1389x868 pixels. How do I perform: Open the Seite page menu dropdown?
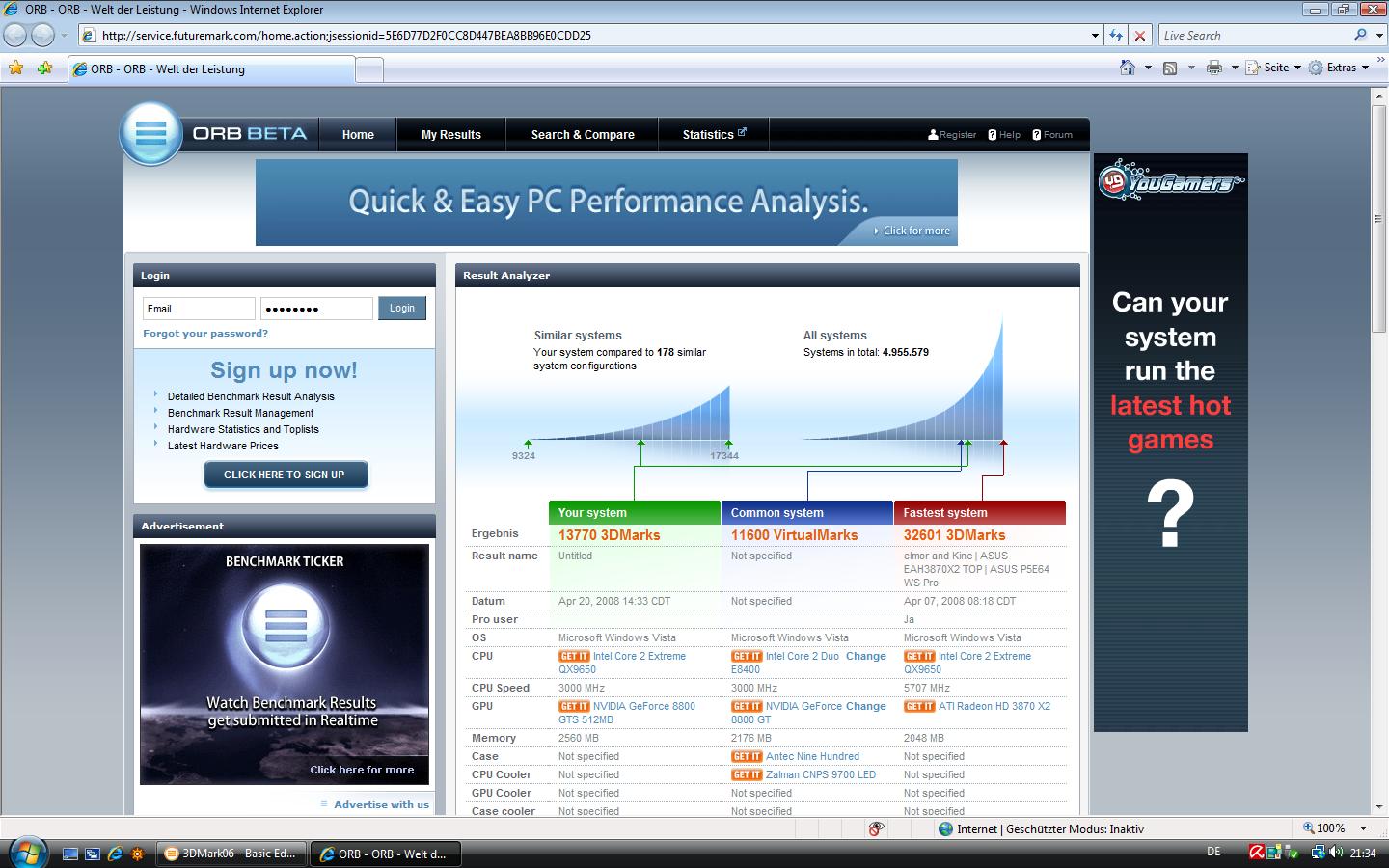click(x=1273, y=68)
